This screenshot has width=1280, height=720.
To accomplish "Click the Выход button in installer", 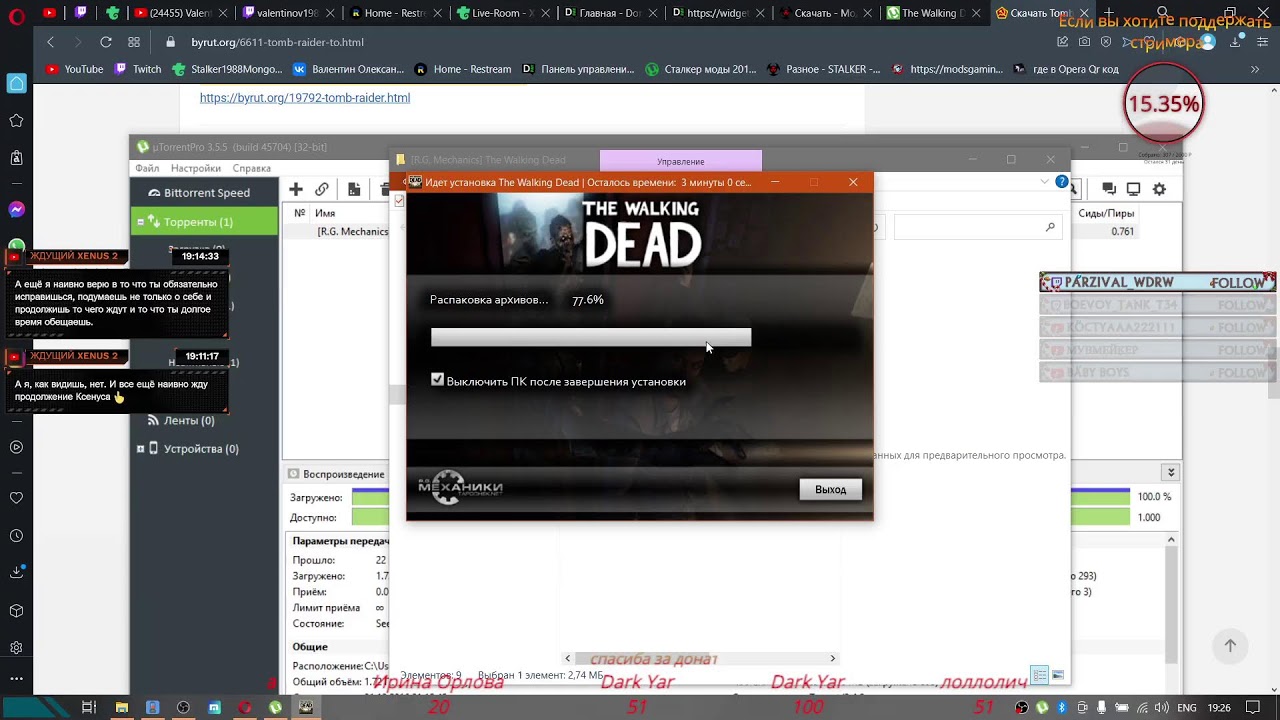I will tap(830, 489).
